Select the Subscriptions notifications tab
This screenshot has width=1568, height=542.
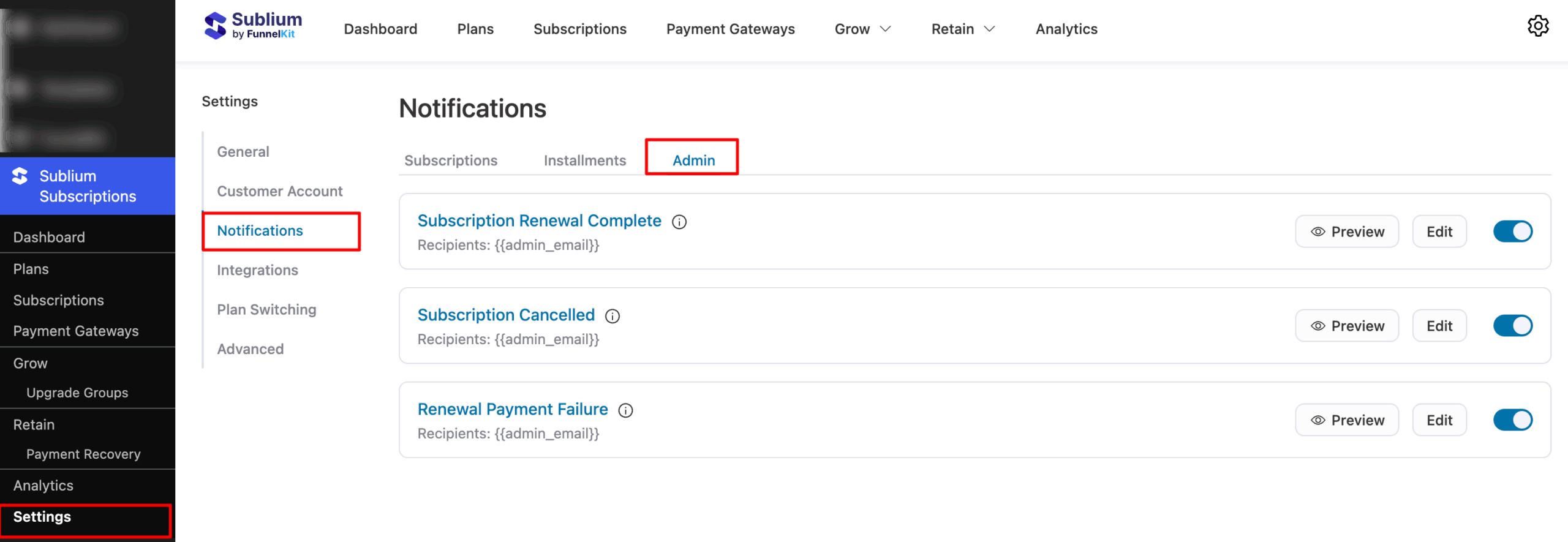(x=450, y=160)
